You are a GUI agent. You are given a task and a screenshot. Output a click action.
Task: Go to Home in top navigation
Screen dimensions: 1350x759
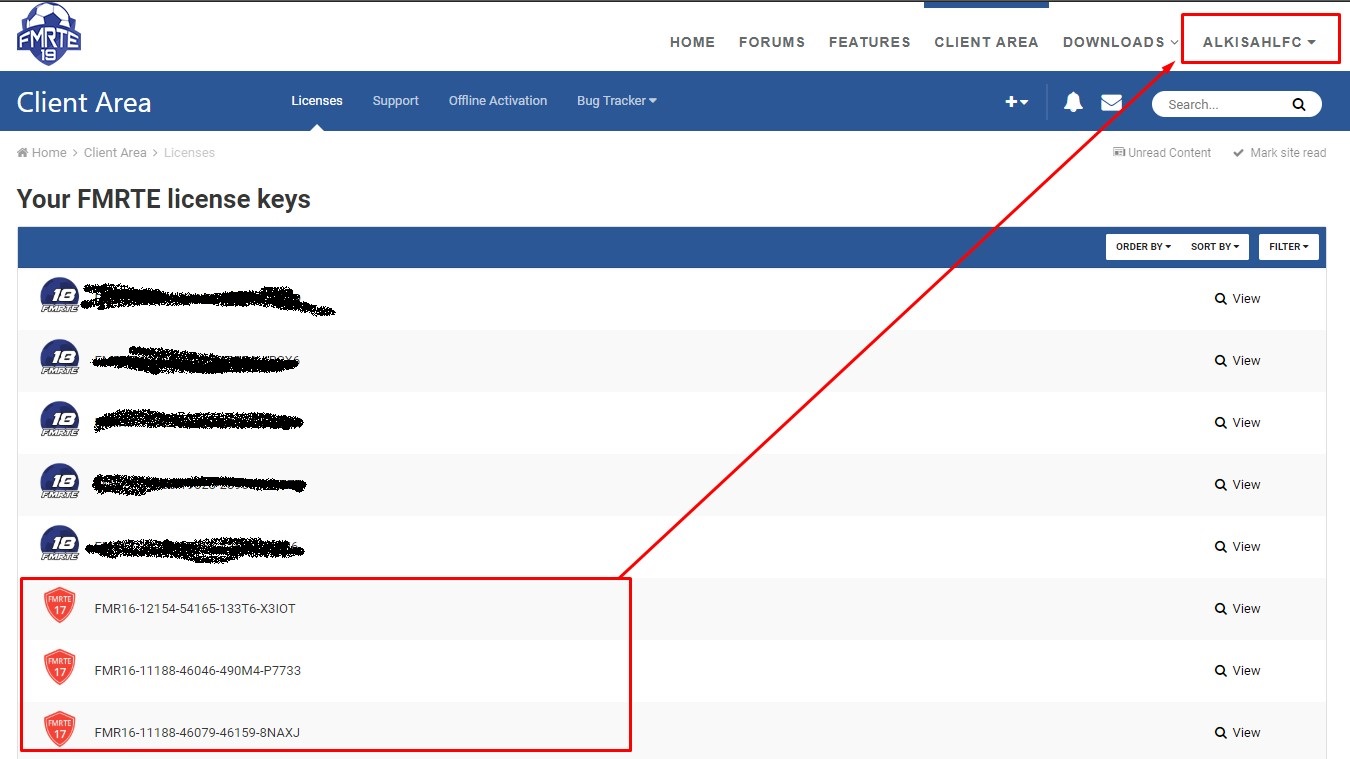692,42
